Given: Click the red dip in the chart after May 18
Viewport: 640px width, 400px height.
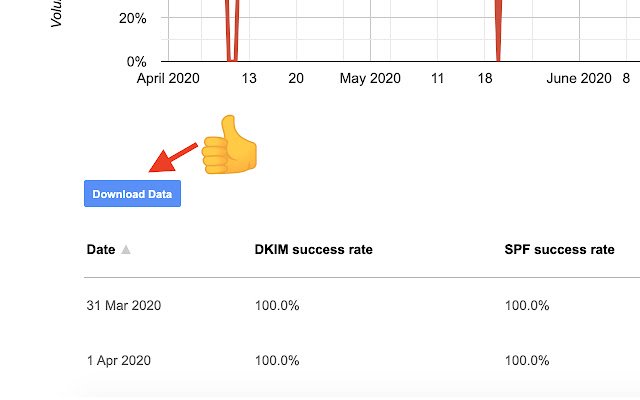Looking at the screenshot, I should click(x=497, y=30).
